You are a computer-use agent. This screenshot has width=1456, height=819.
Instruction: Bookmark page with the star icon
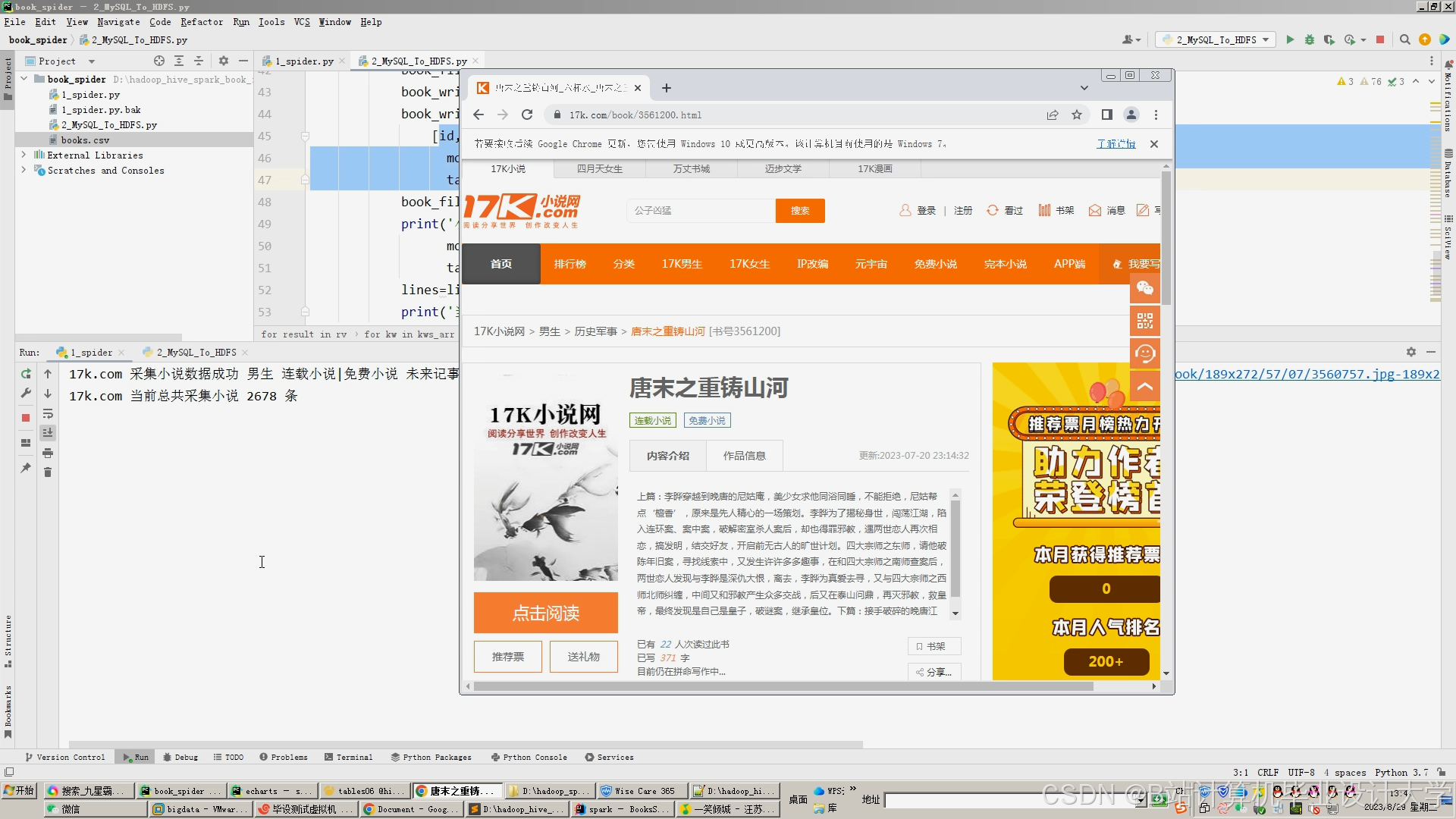[1077, 115]
